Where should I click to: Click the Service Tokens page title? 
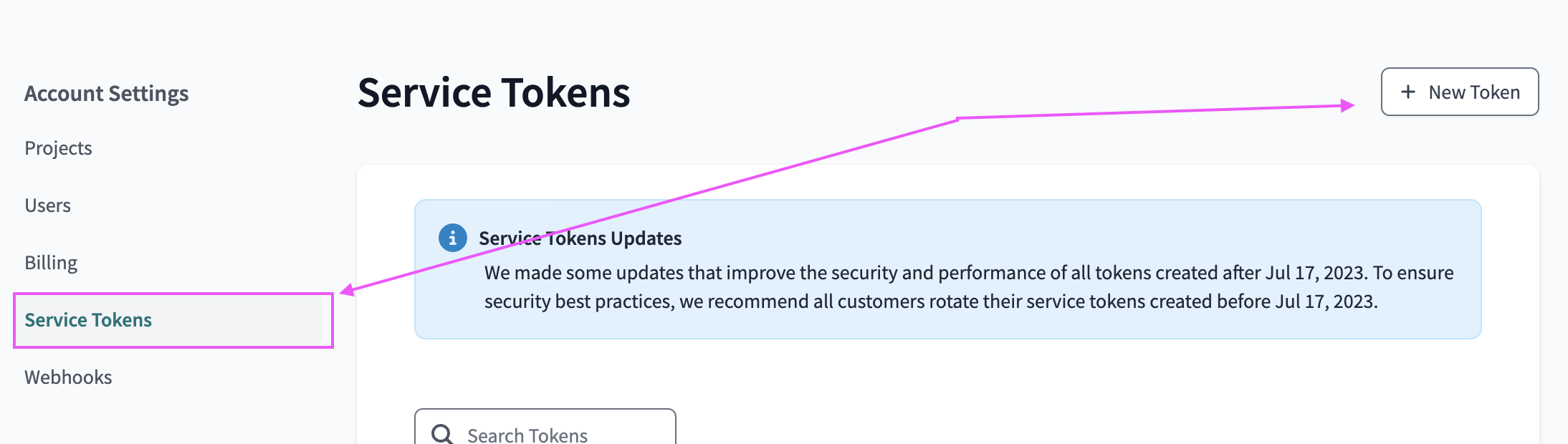point(494,93)
